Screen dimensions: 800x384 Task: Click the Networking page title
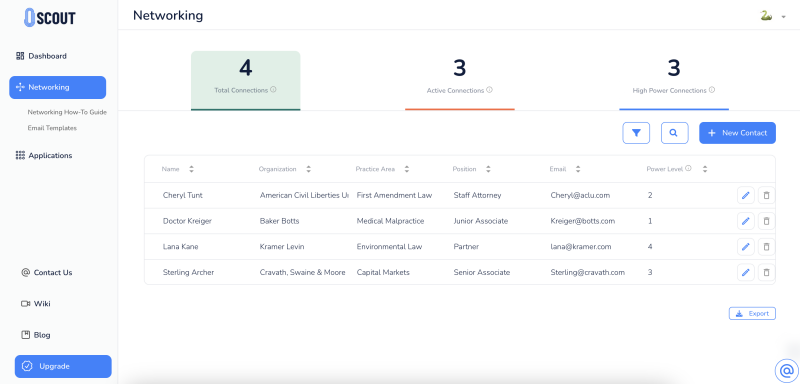[x=168, y=16]
